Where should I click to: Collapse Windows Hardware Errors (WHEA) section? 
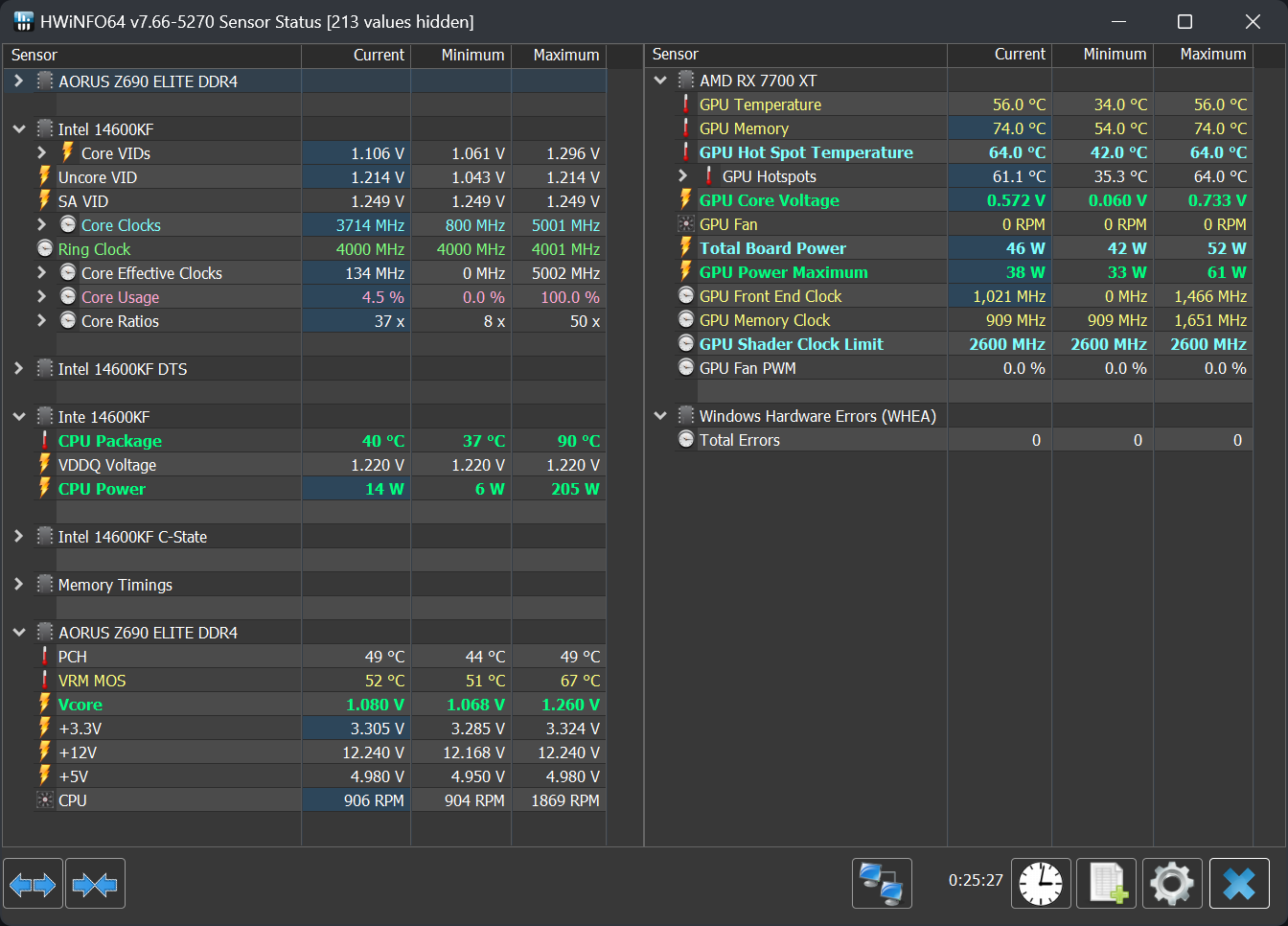point(660,416)
